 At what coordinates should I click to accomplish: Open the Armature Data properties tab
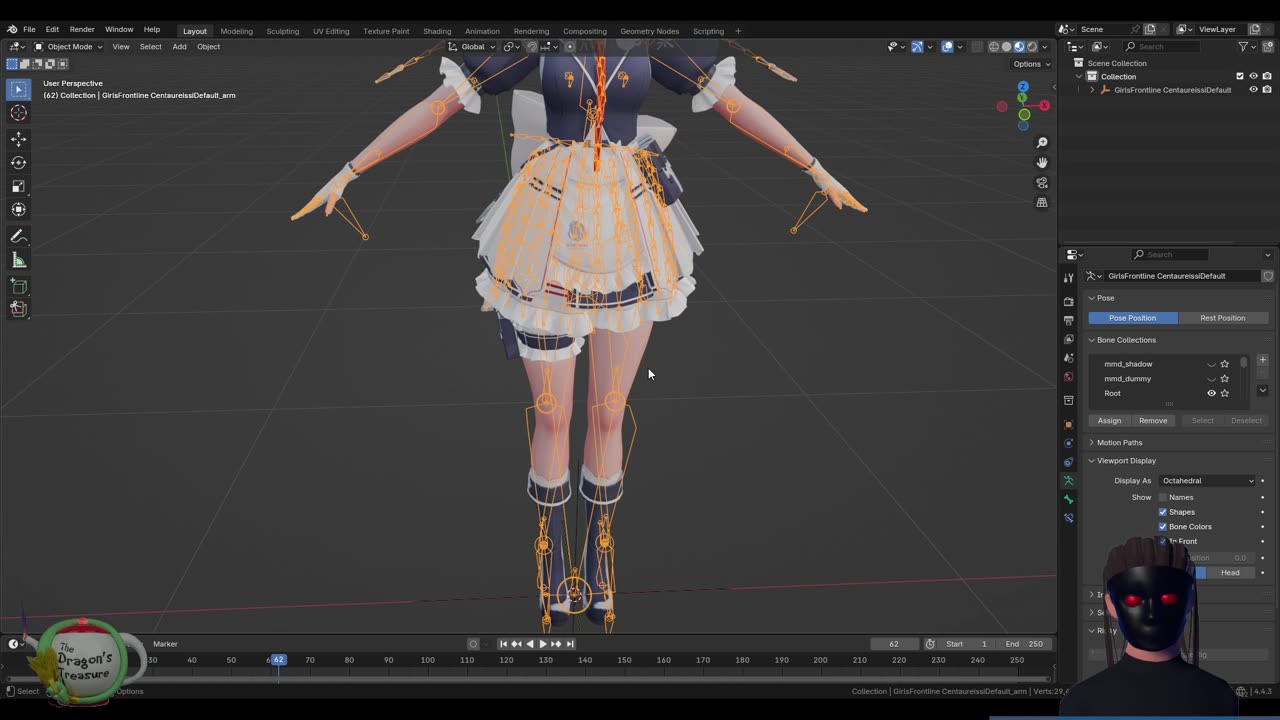pos(1068,481)
